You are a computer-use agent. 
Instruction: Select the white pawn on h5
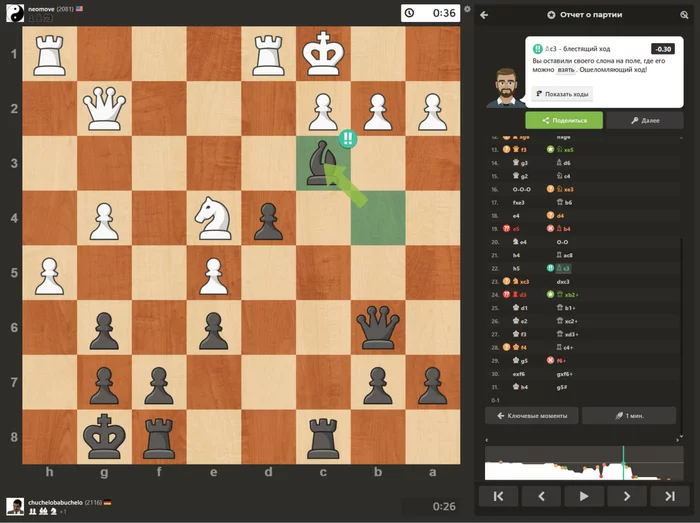tap(50, 275)
